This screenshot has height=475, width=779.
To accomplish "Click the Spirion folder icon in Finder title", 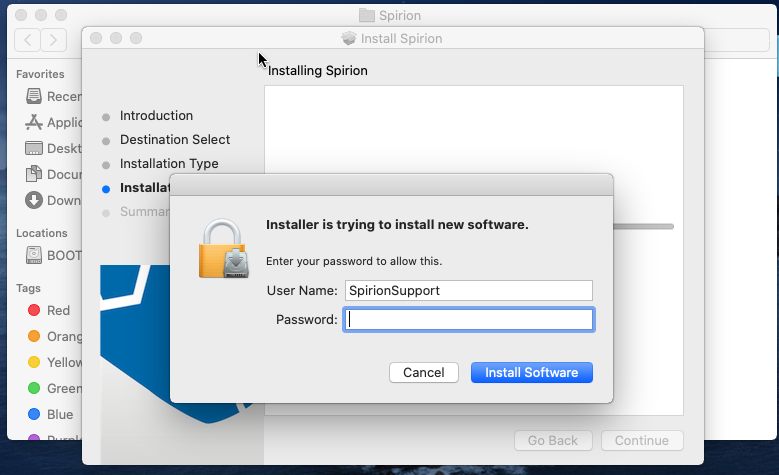I will (x=367, y=15).
